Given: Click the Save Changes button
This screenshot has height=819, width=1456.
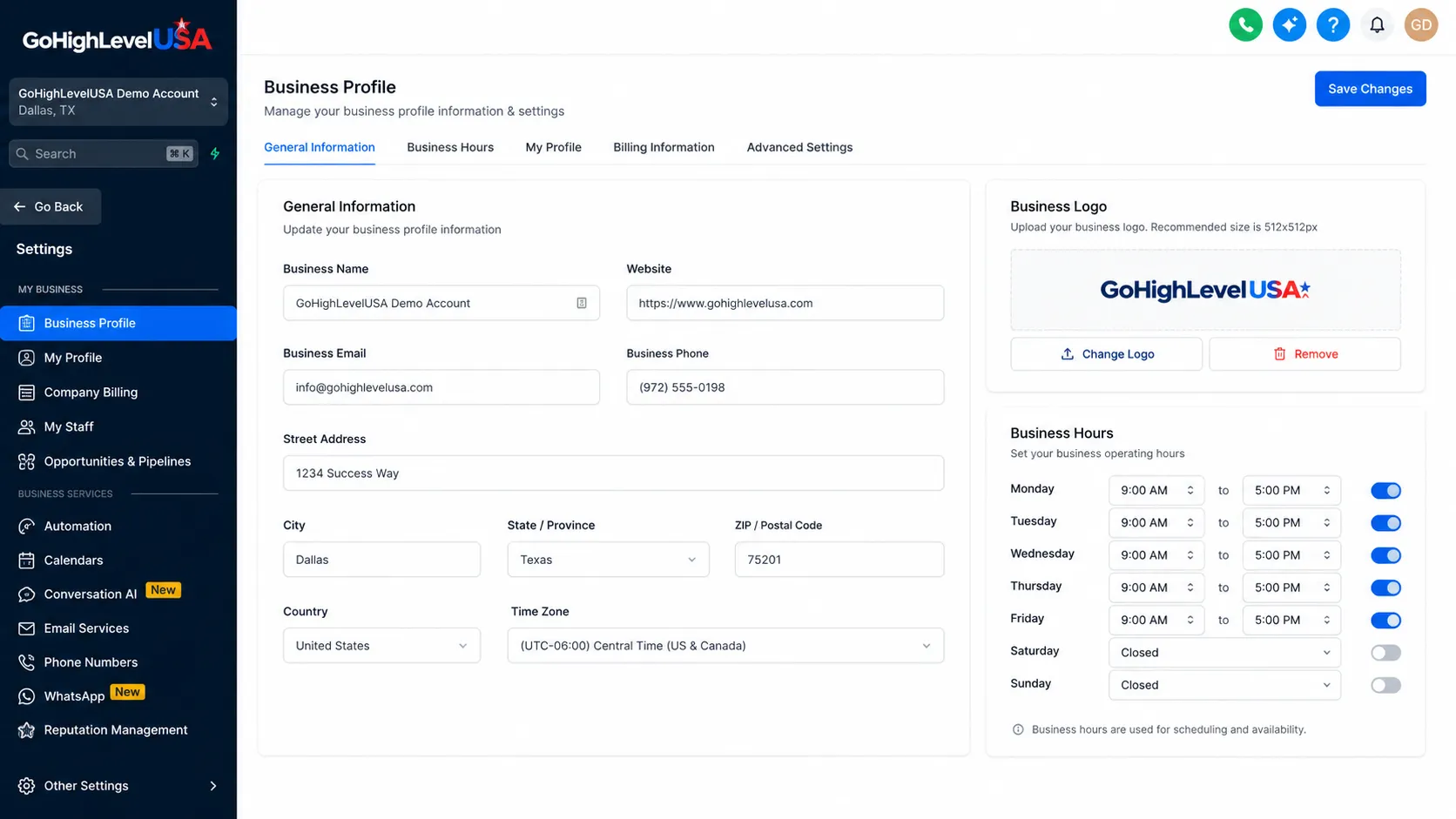Looking at the screenshot, I should tap(1370, 89).
